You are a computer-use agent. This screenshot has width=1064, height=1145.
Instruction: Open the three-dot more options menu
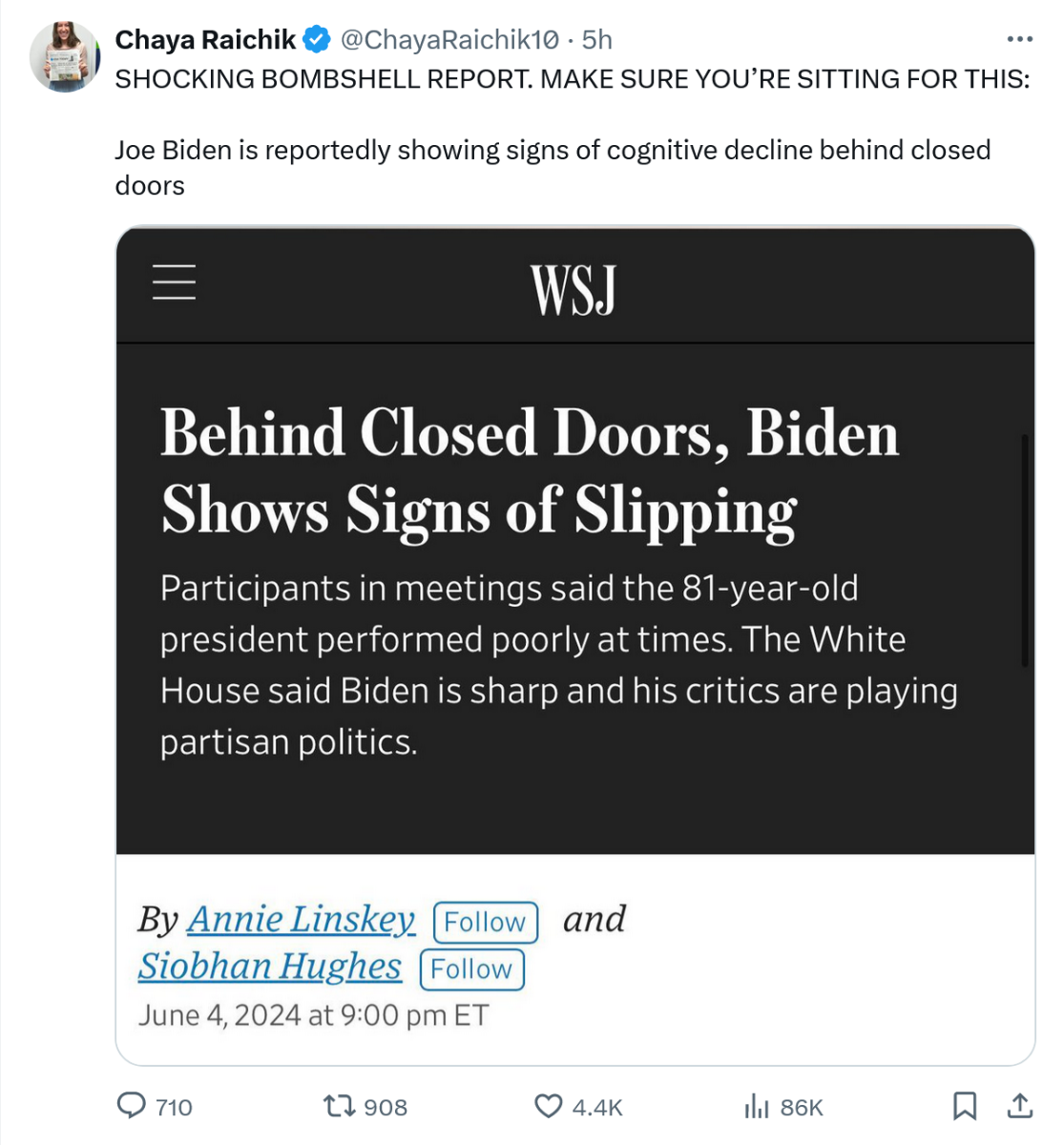click(1019, 40)
